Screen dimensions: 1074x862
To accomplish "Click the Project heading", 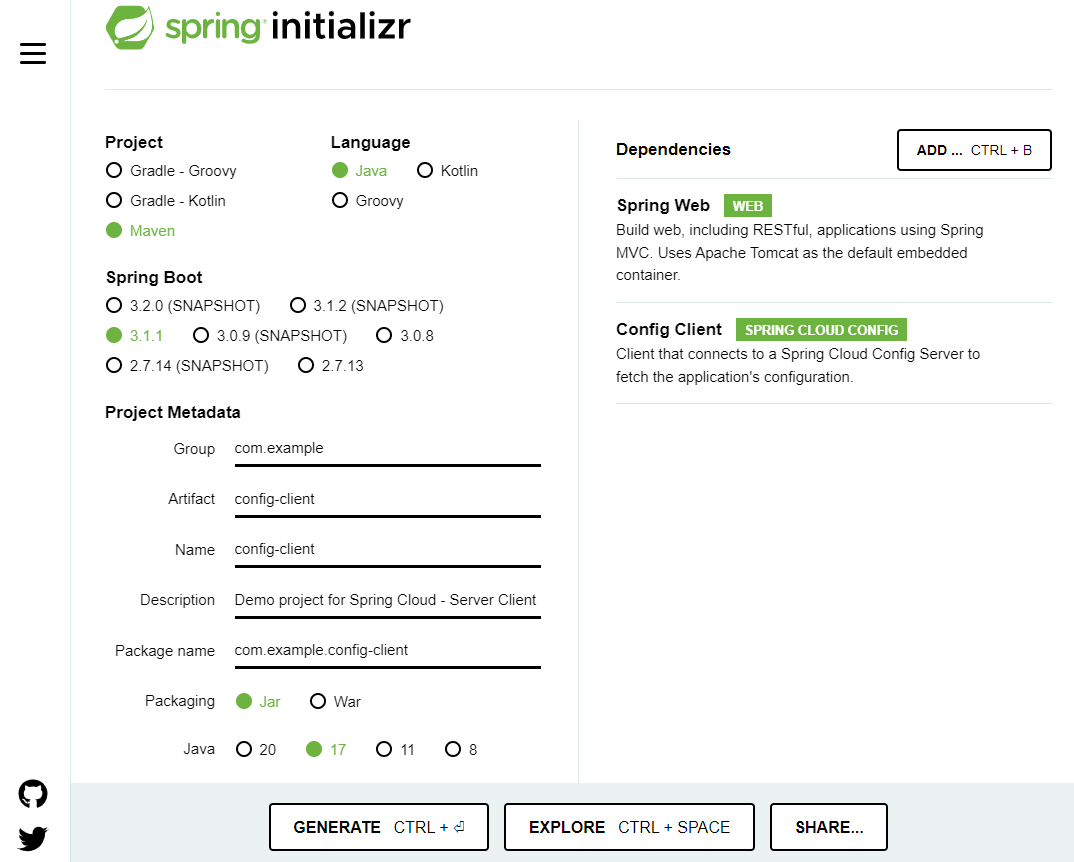I will tap(134, 143).
